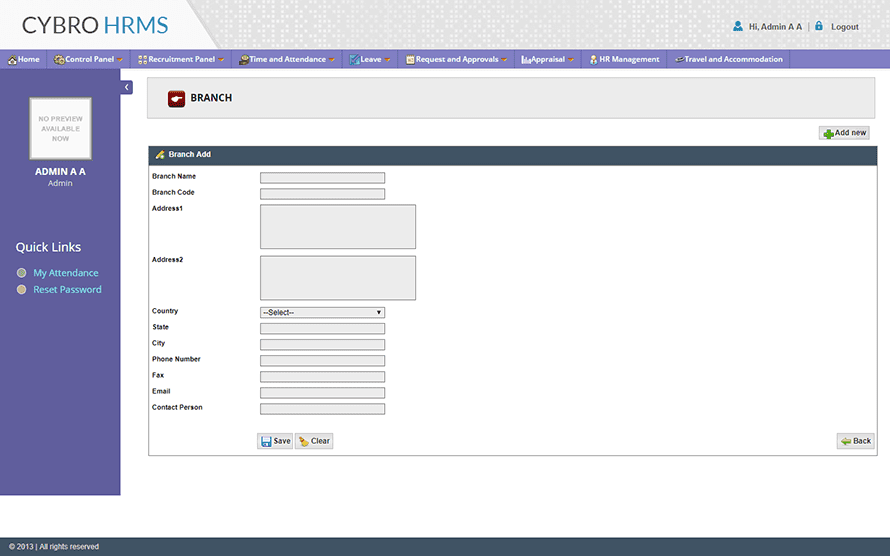
Task: Clear the branch form
Action: 314,441
